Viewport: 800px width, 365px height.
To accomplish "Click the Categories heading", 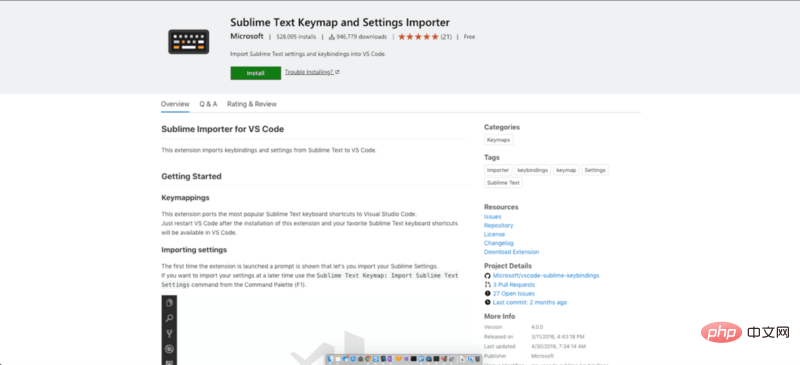I will point(502,127).
